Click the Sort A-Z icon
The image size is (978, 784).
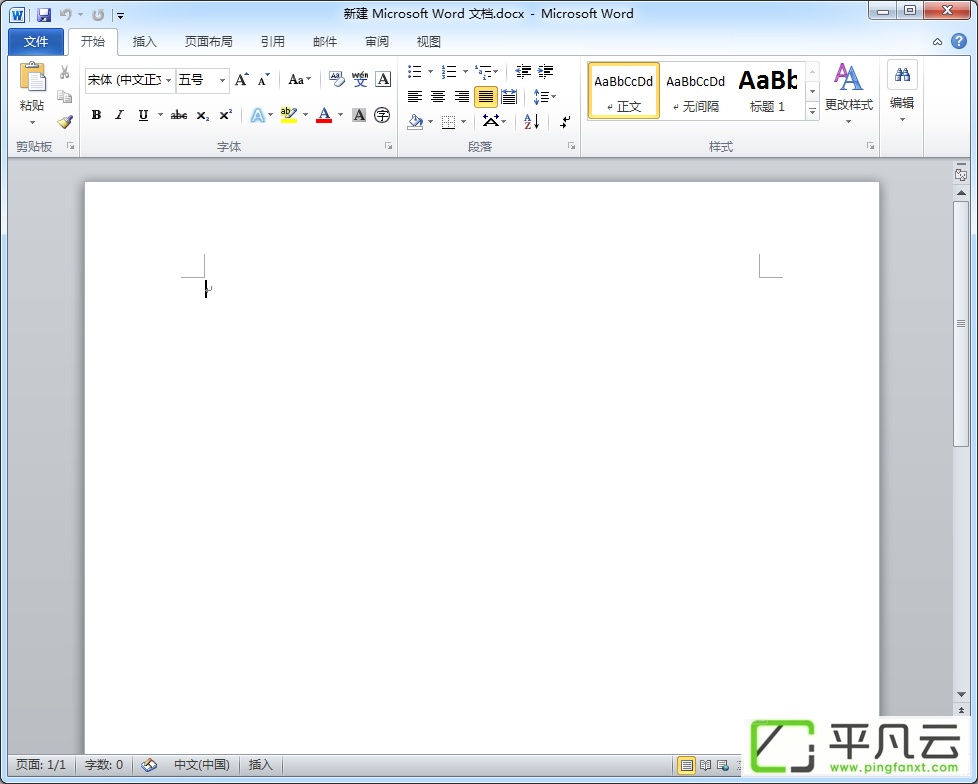531,122
